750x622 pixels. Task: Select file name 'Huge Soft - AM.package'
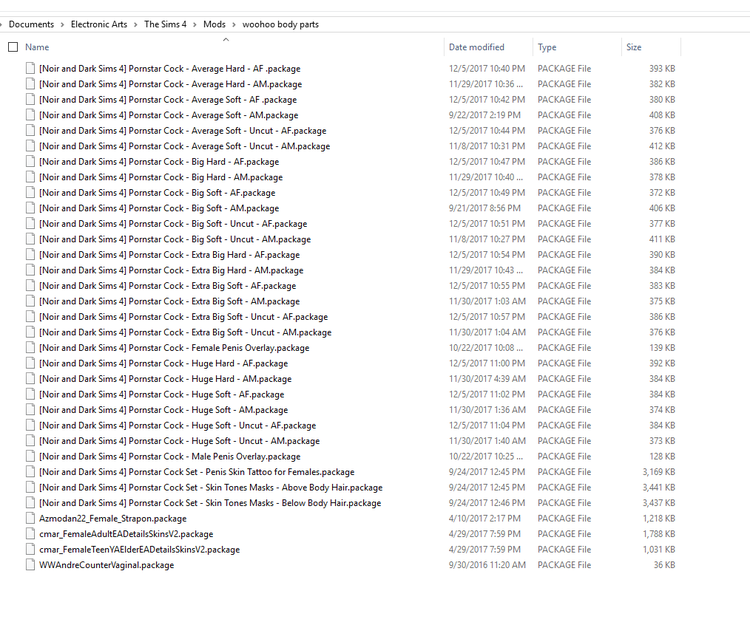coord(164,410)
